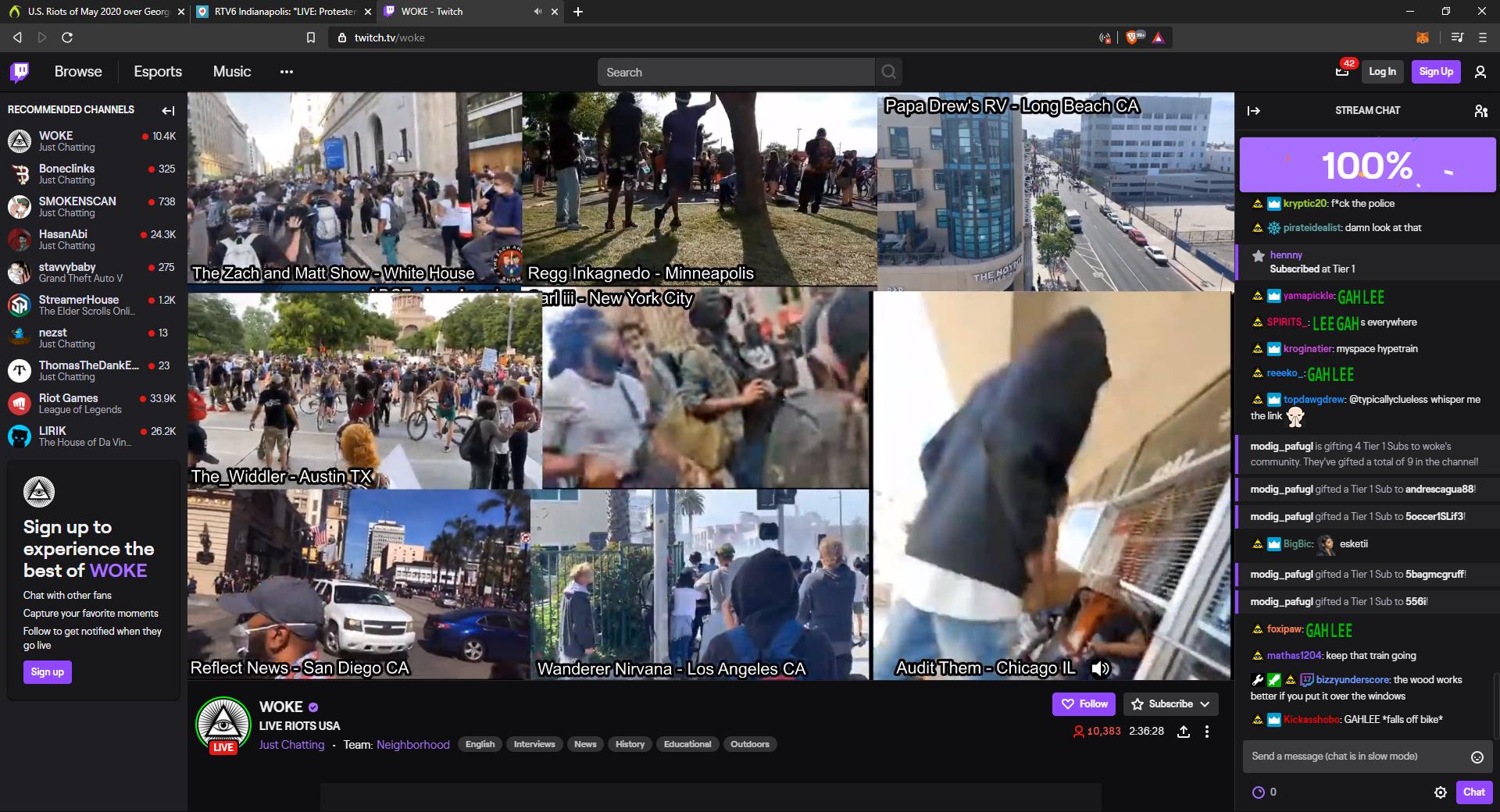Go back in browser history
The height and width of the screenshot is (812, 1500).
17,37
